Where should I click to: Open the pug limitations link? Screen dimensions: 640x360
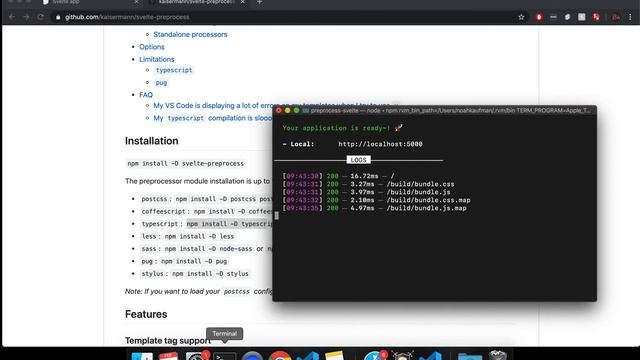click(161, 82)
